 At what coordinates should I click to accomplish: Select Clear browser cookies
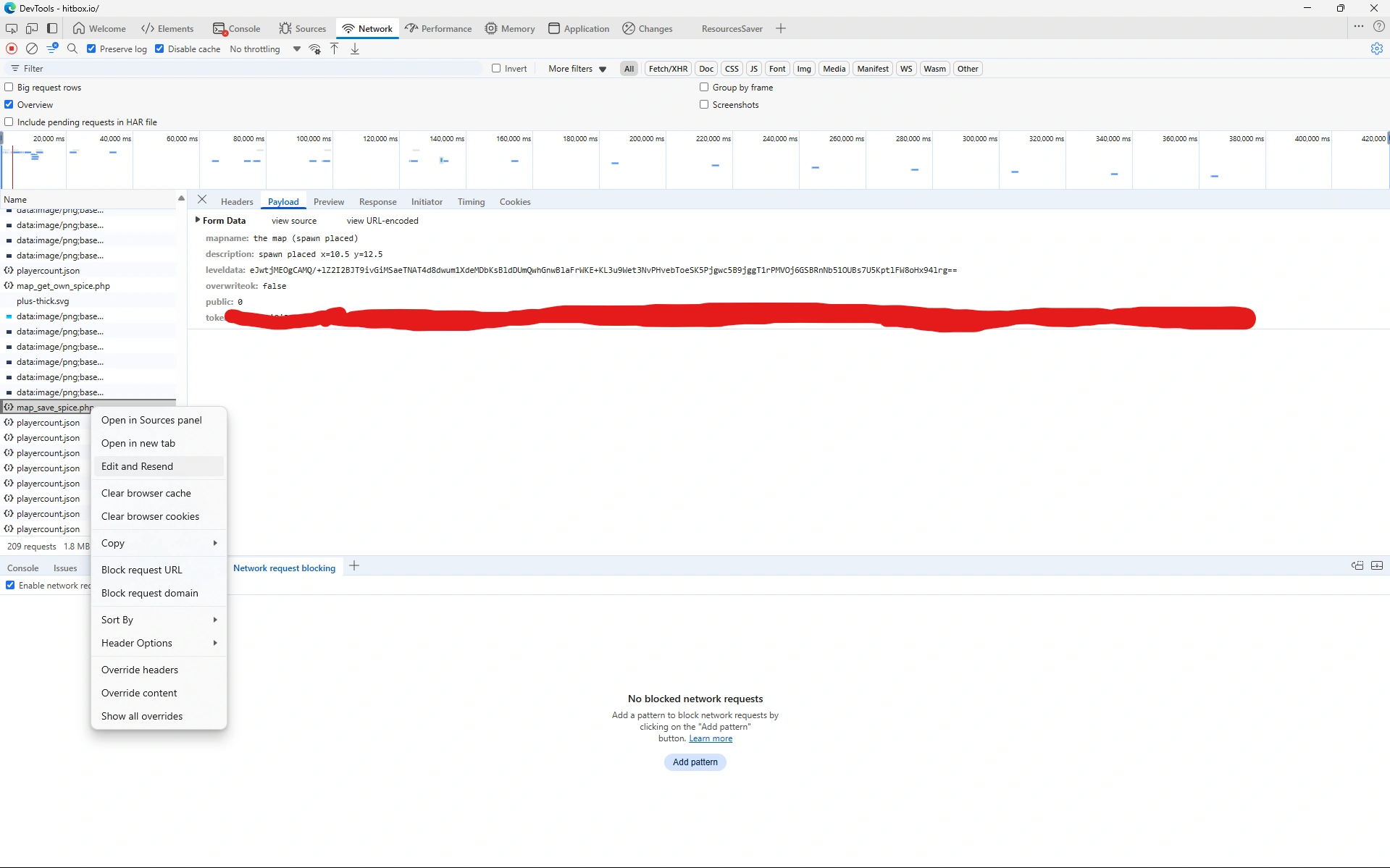coord(159,516)
